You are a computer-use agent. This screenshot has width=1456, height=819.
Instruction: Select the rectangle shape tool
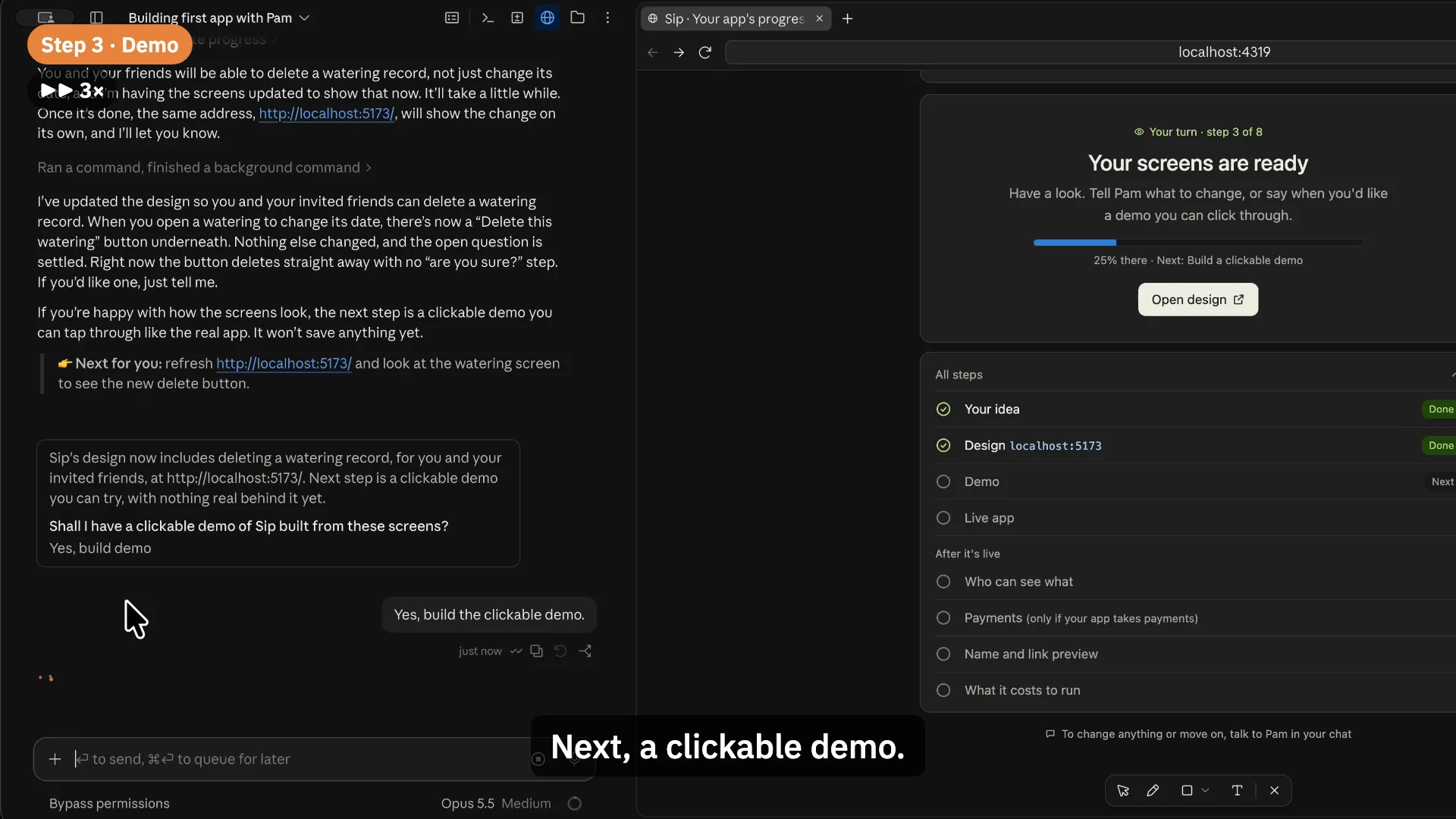(x=1187, y=790)
